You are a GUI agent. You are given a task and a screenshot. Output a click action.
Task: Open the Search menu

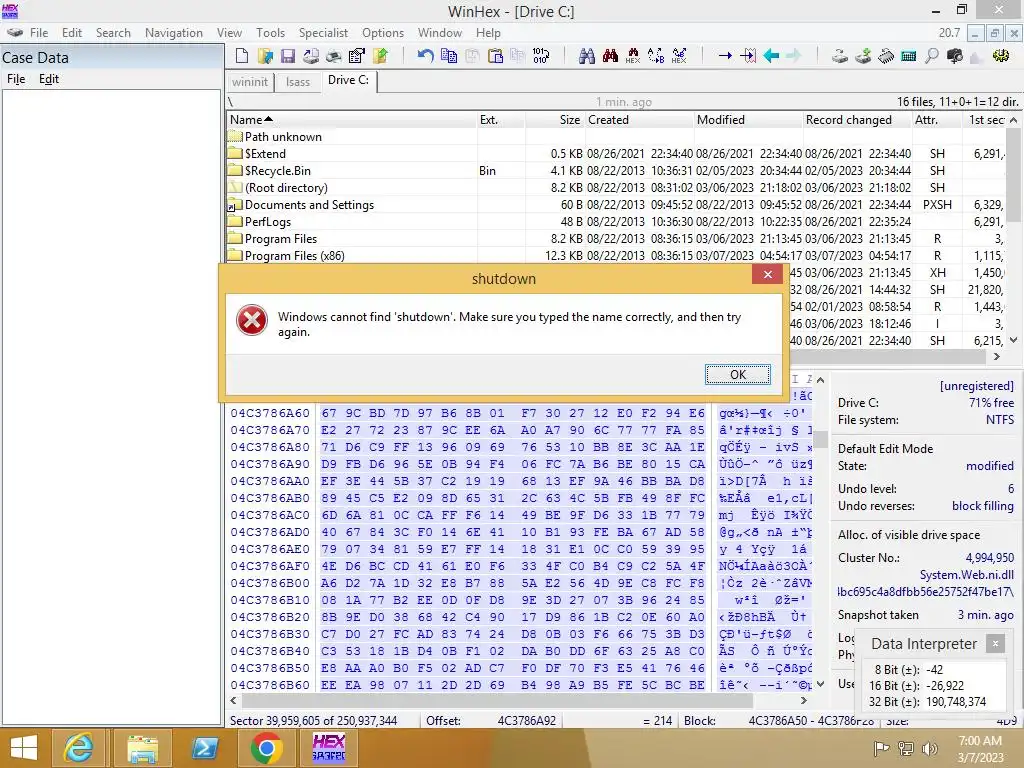point(113,33)
